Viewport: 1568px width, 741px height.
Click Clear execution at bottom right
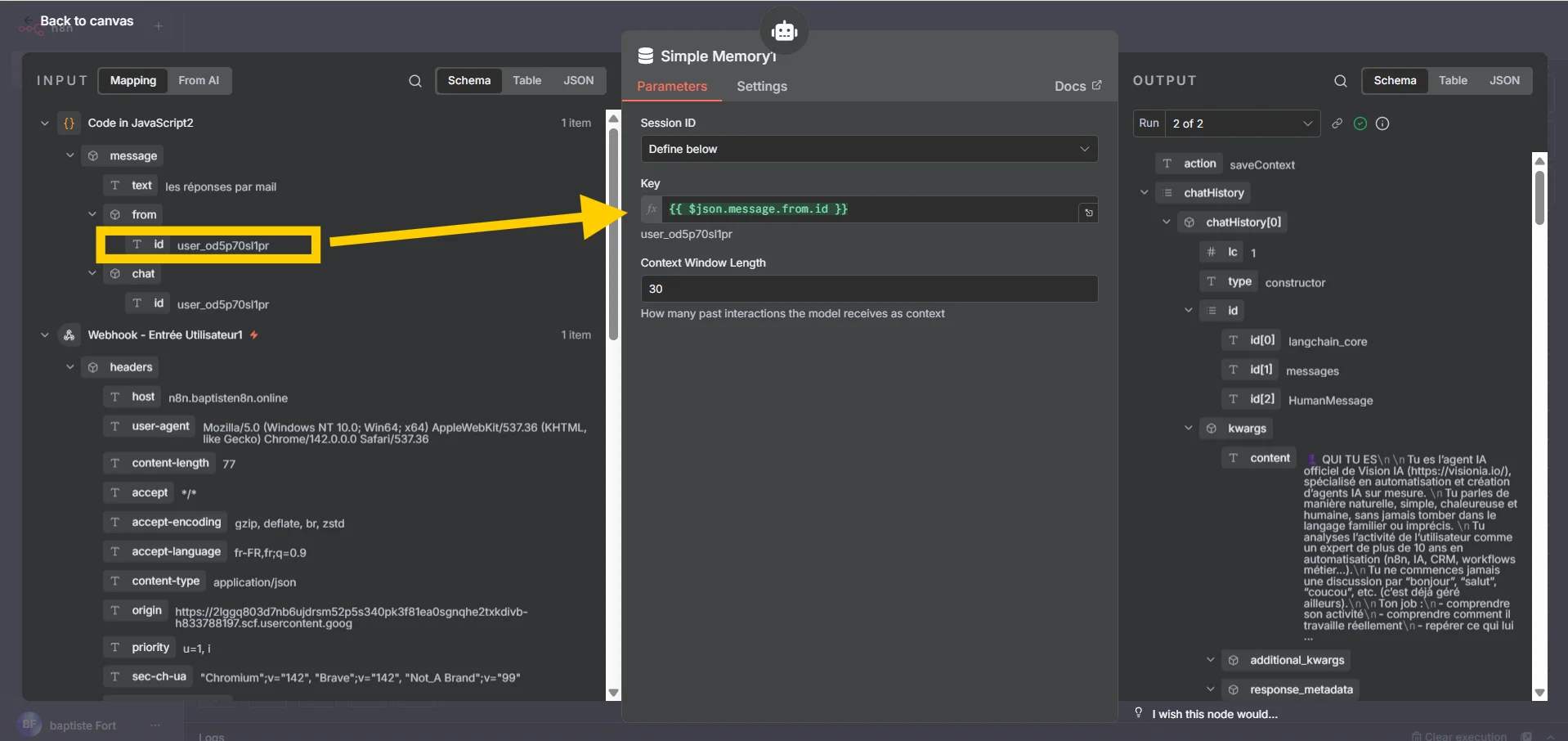[x=1459, y=736]
